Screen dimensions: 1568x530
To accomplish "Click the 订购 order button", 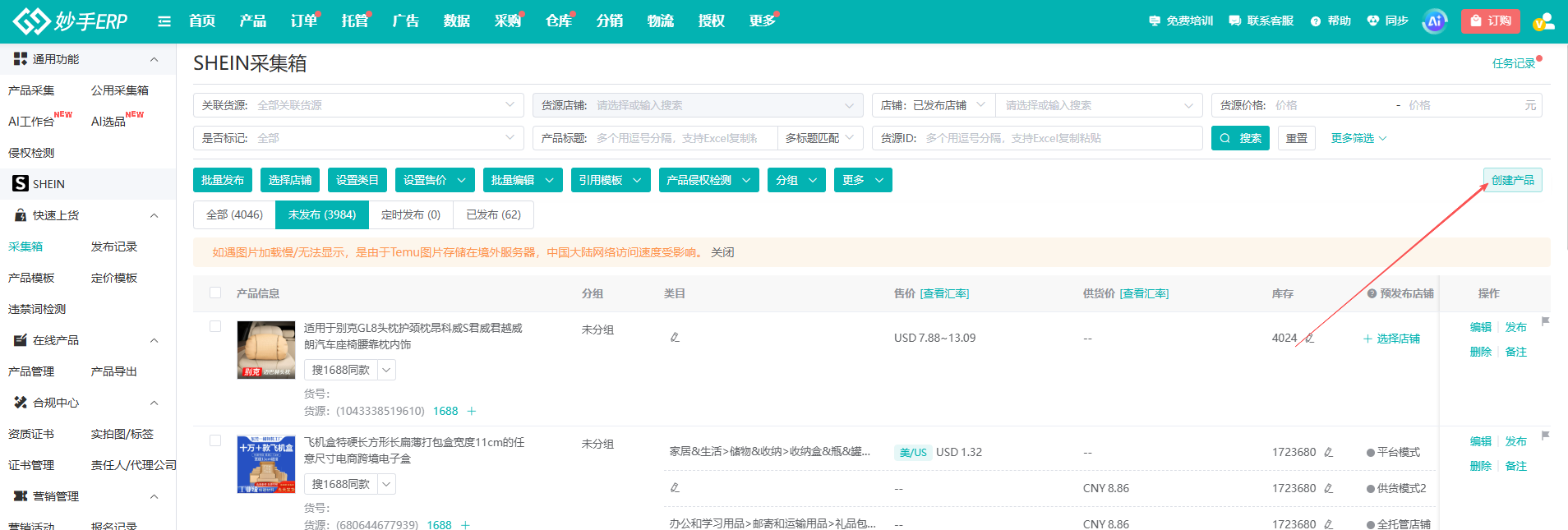I will 1490,21.
